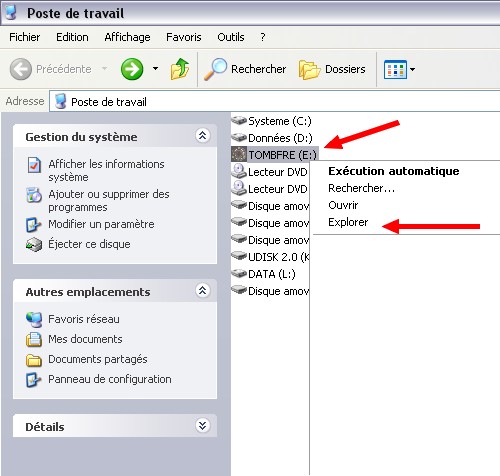Click Éjecter ce disque link

(x=89, y=244)
